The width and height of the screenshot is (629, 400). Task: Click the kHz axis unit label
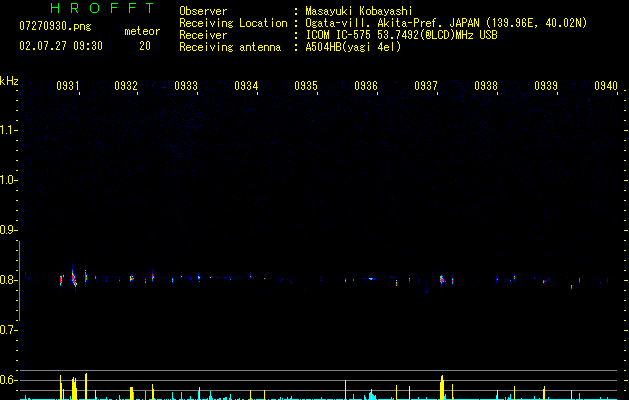pyautogui.click(x=9, y=81)
